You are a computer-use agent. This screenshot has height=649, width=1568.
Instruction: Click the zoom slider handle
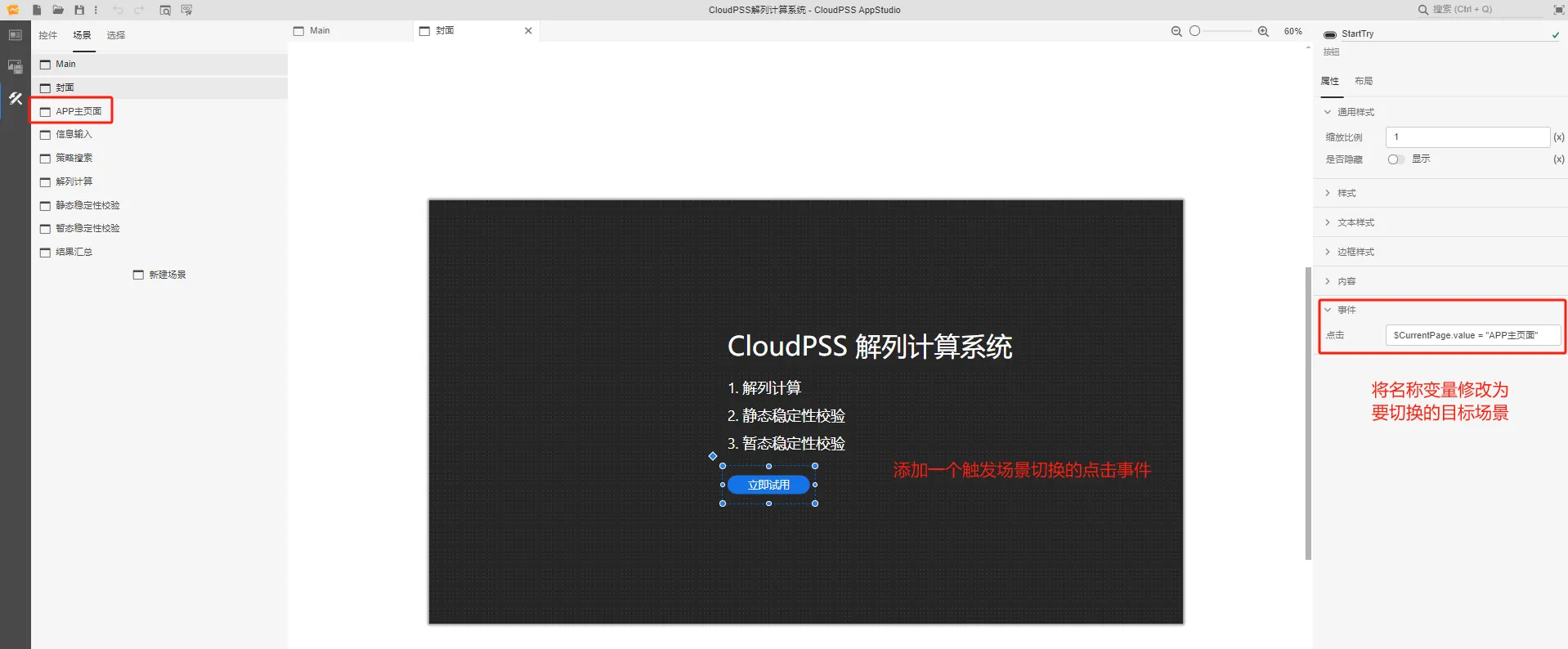point(1194,31)
